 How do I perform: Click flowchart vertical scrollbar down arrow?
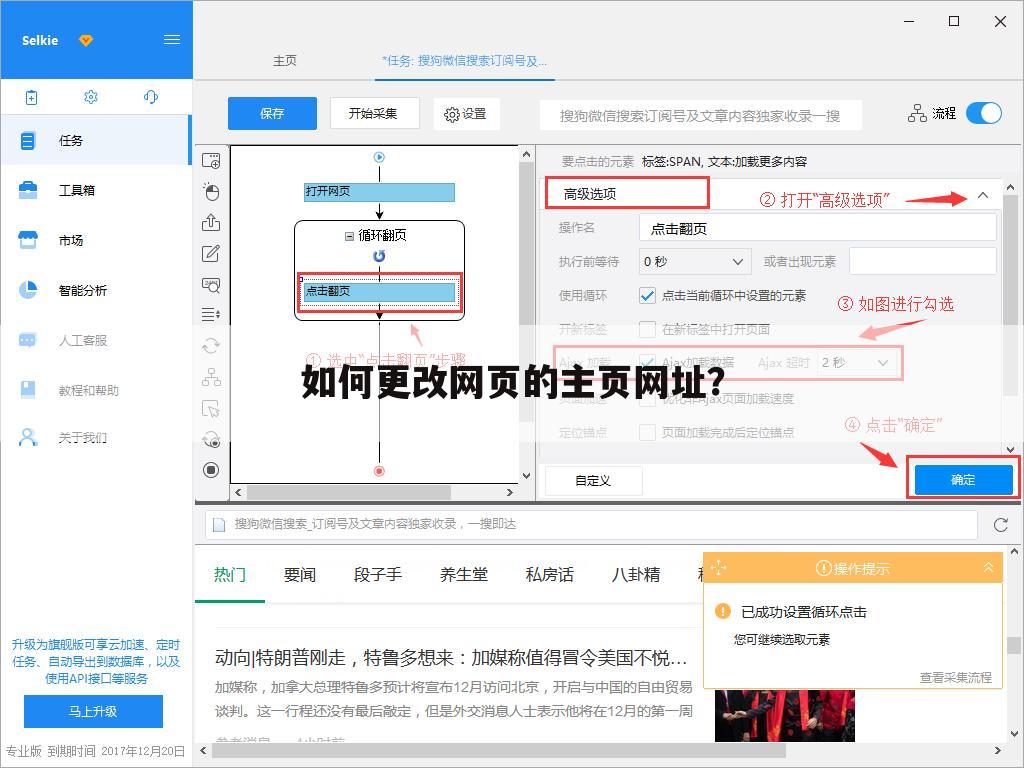pyautogui.click(x=526, y=476)
